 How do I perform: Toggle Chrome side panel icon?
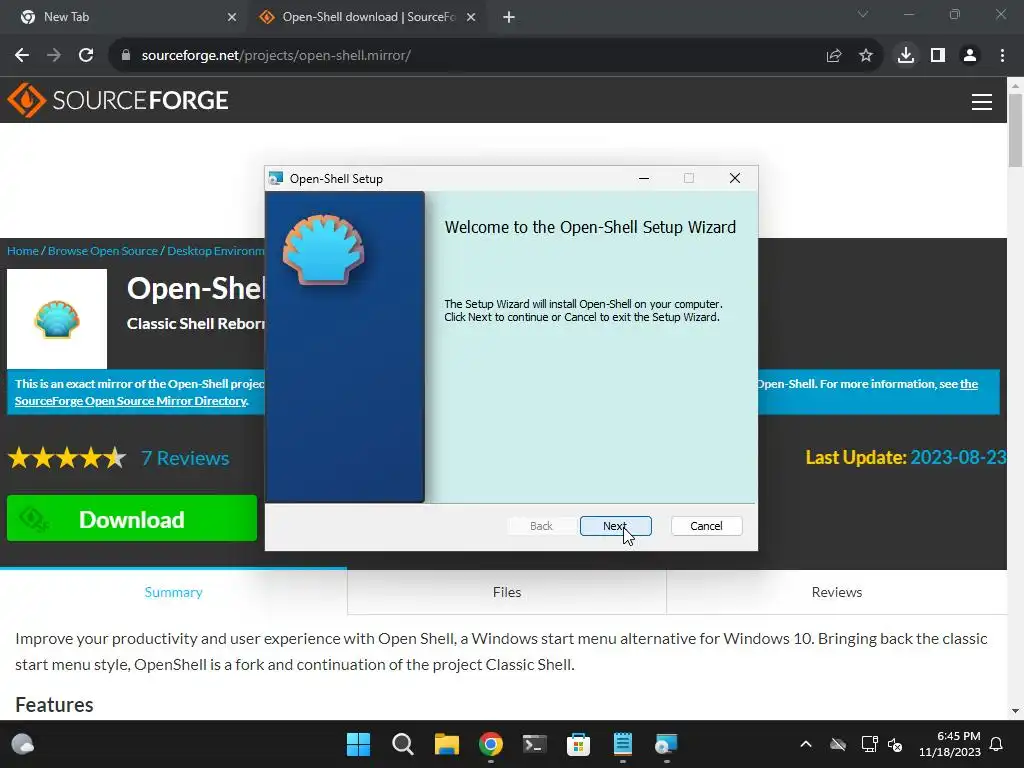(x=938, y=56)
